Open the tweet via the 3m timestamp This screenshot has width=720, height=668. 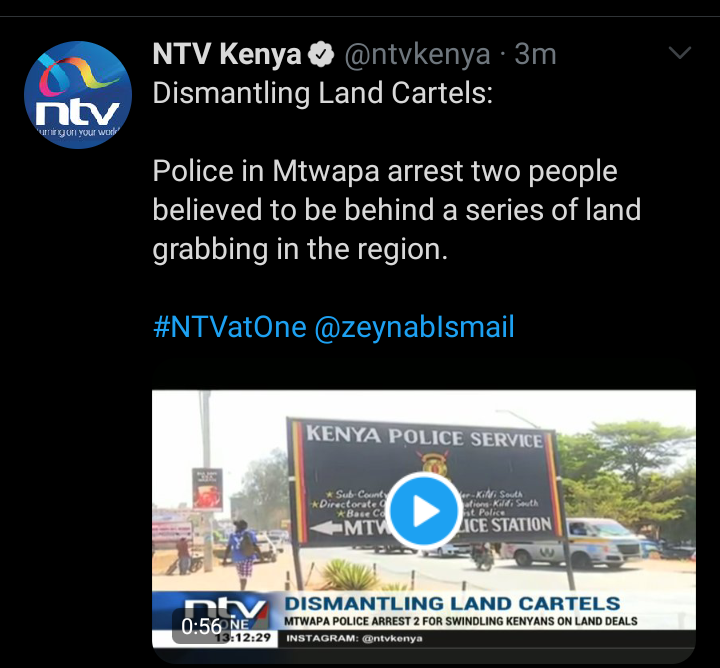[535, 54]
